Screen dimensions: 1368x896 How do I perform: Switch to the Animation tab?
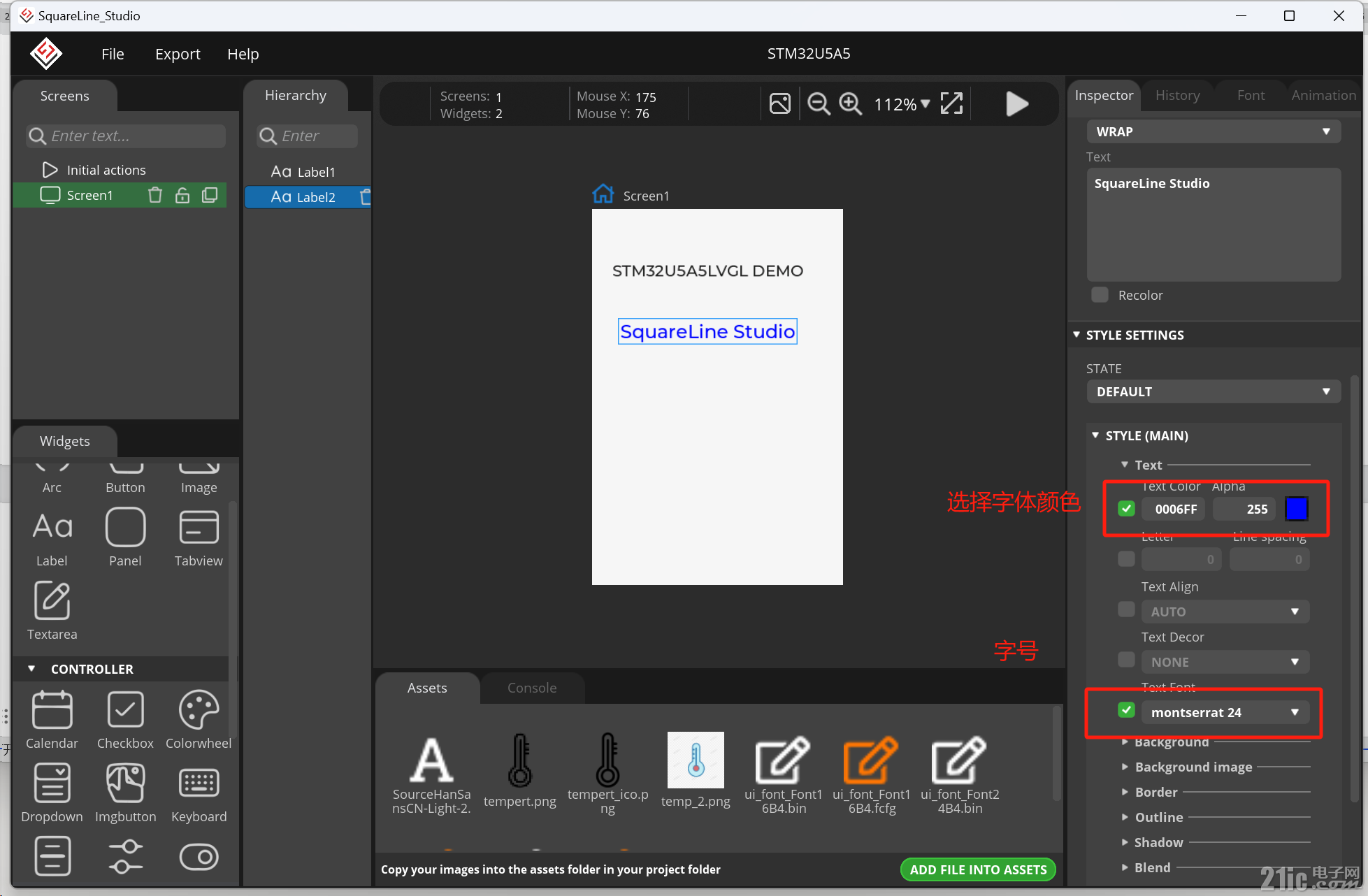[x=1323, y=96]
